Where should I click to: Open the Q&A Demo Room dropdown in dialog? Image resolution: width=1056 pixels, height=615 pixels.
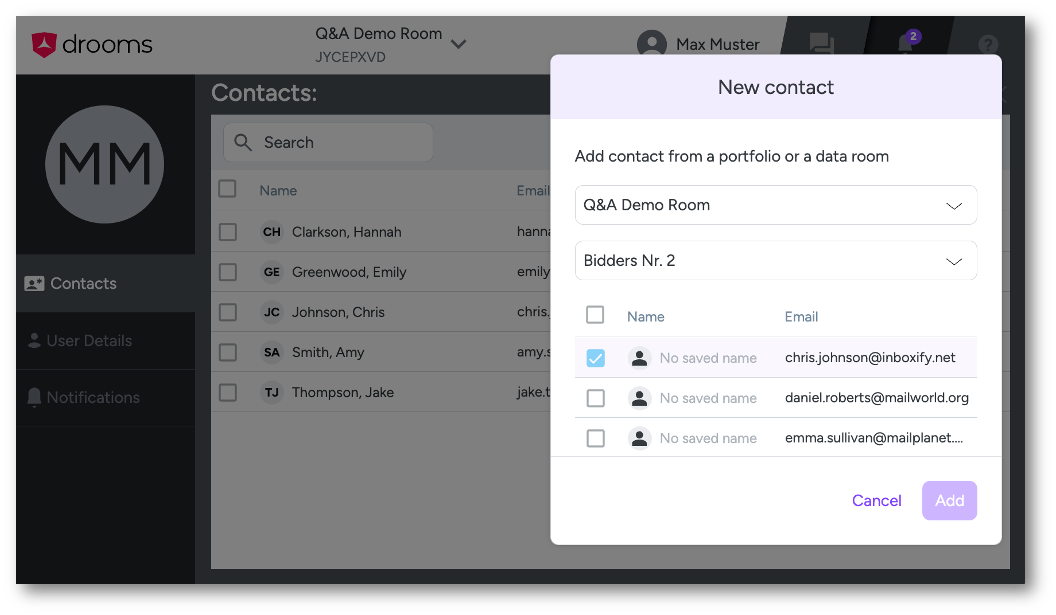[x=776, y=205]
